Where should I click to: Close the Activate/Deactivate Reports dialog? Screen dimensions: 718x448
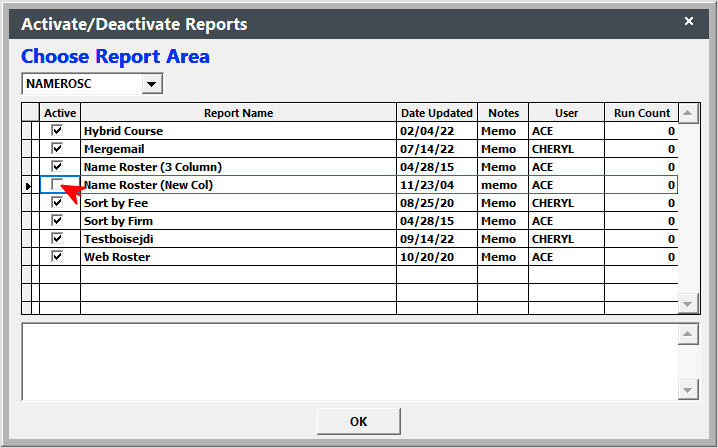pyautogui.click(x=688, y=21)
